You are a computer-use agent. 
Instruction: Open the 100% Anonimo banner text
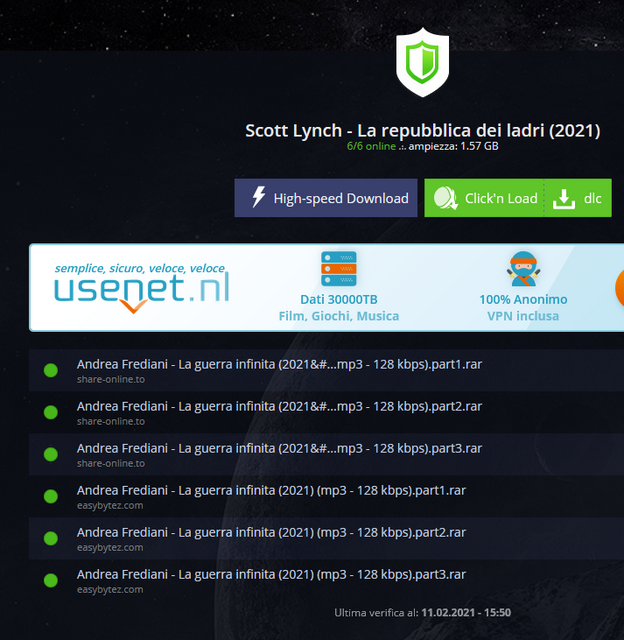(x=523, y=300)
